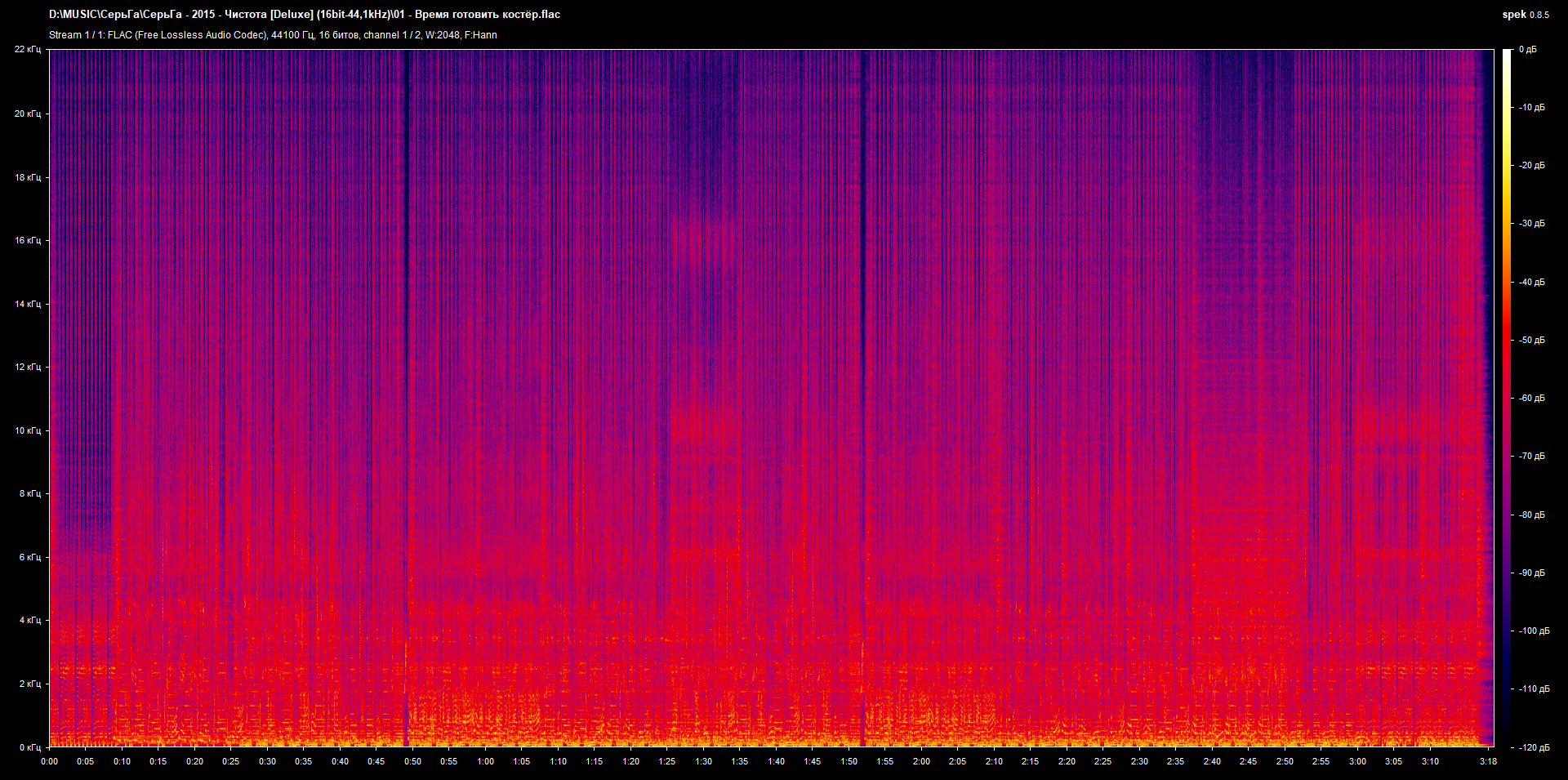Click the 0 дБ scale label

click(x=1529, y=49)
